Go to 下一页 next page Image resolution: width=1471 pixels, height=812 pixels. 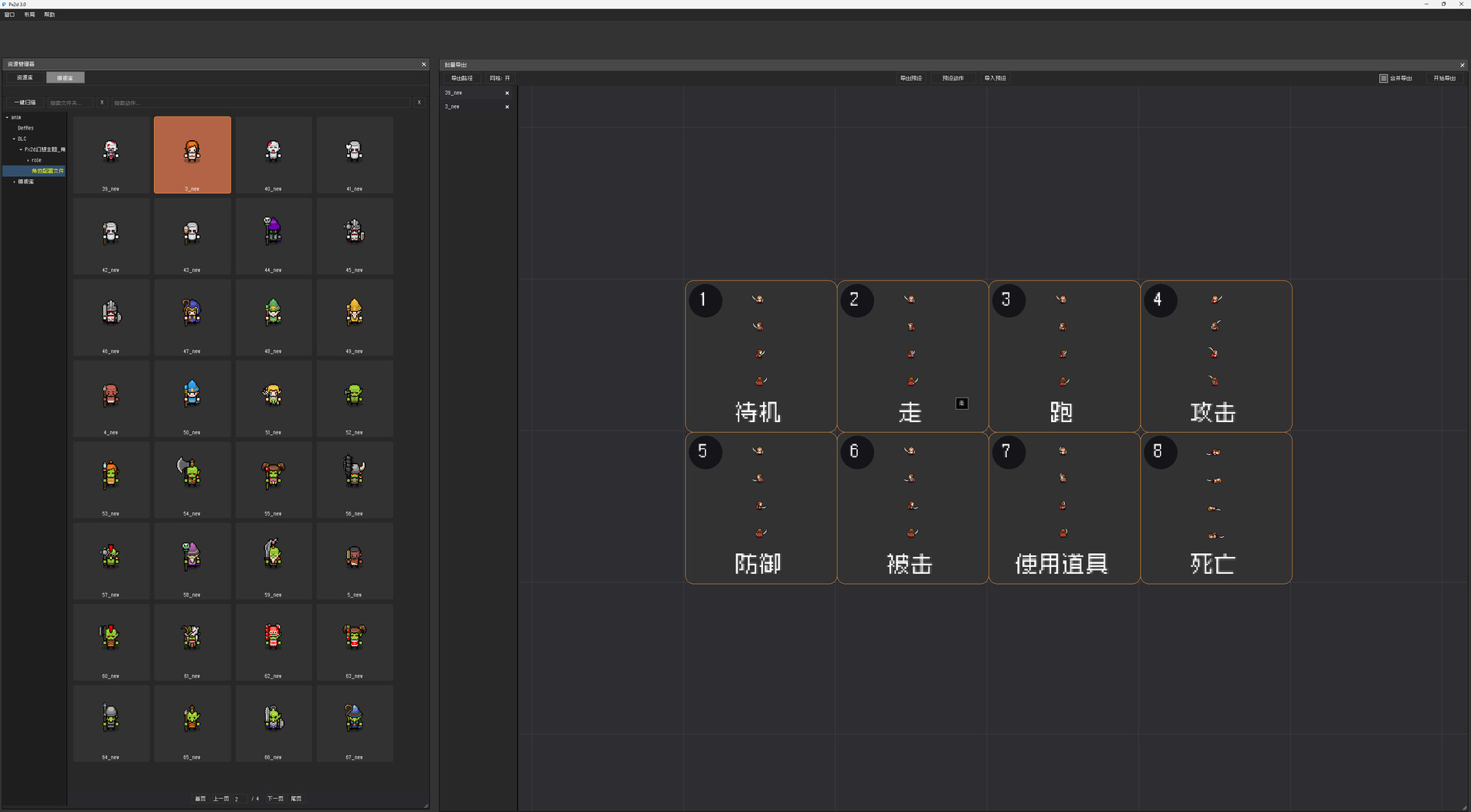click(275, 798)
